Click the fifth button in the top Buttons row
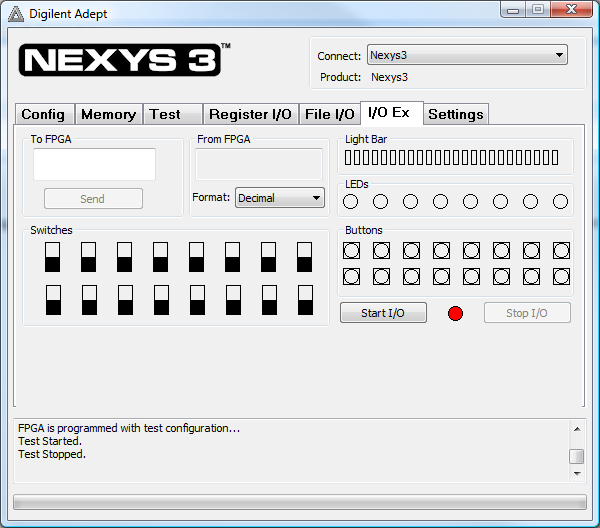The width and height of the screenshot is (600, 528). (471, 251)
